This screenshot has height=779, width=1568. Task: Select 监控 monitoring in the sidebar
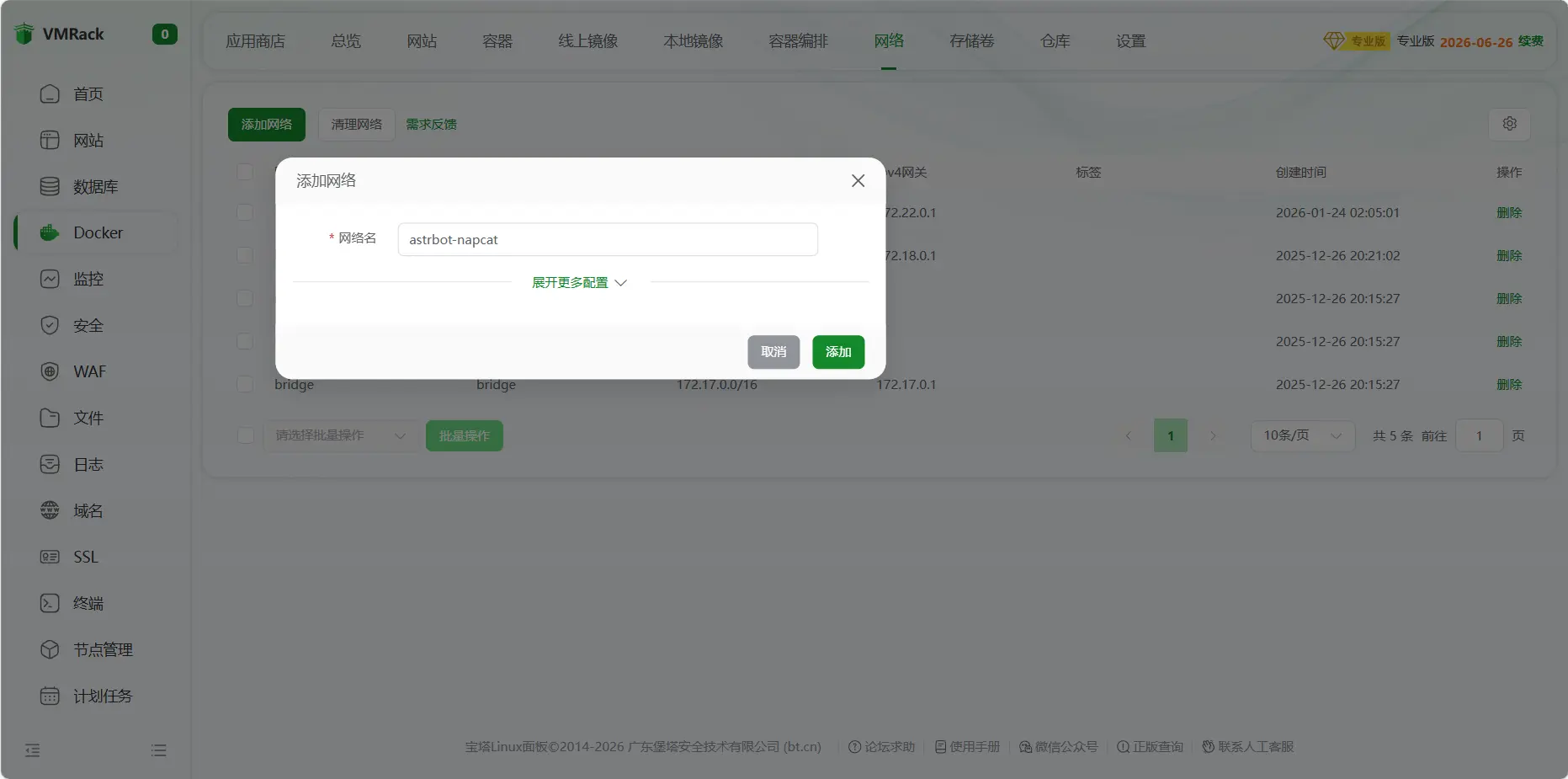coord(88,278)
